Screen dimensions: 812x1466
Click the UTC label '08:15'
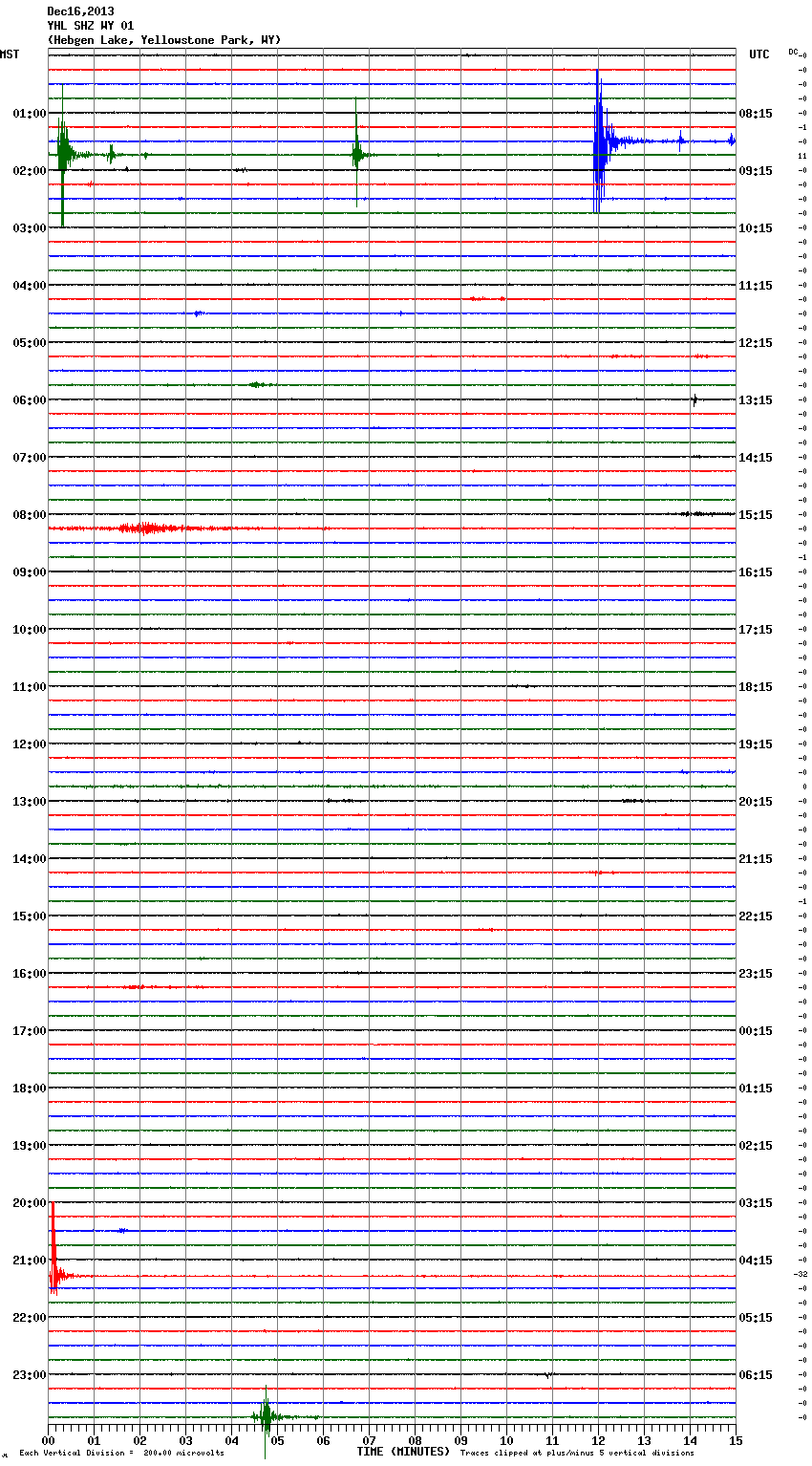point(756,114)
